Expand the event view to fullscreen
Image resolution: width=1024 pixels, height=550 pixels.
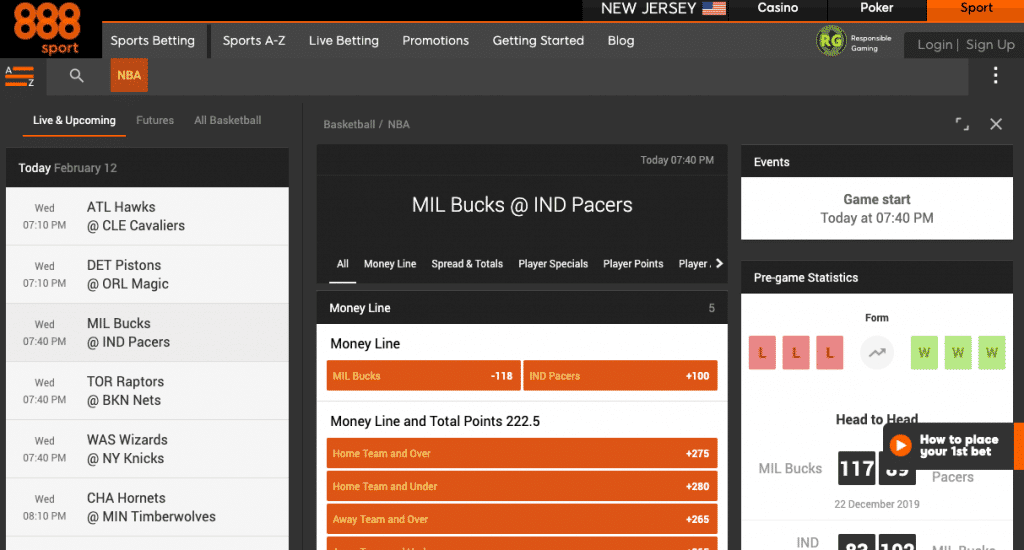coord(962,124)
